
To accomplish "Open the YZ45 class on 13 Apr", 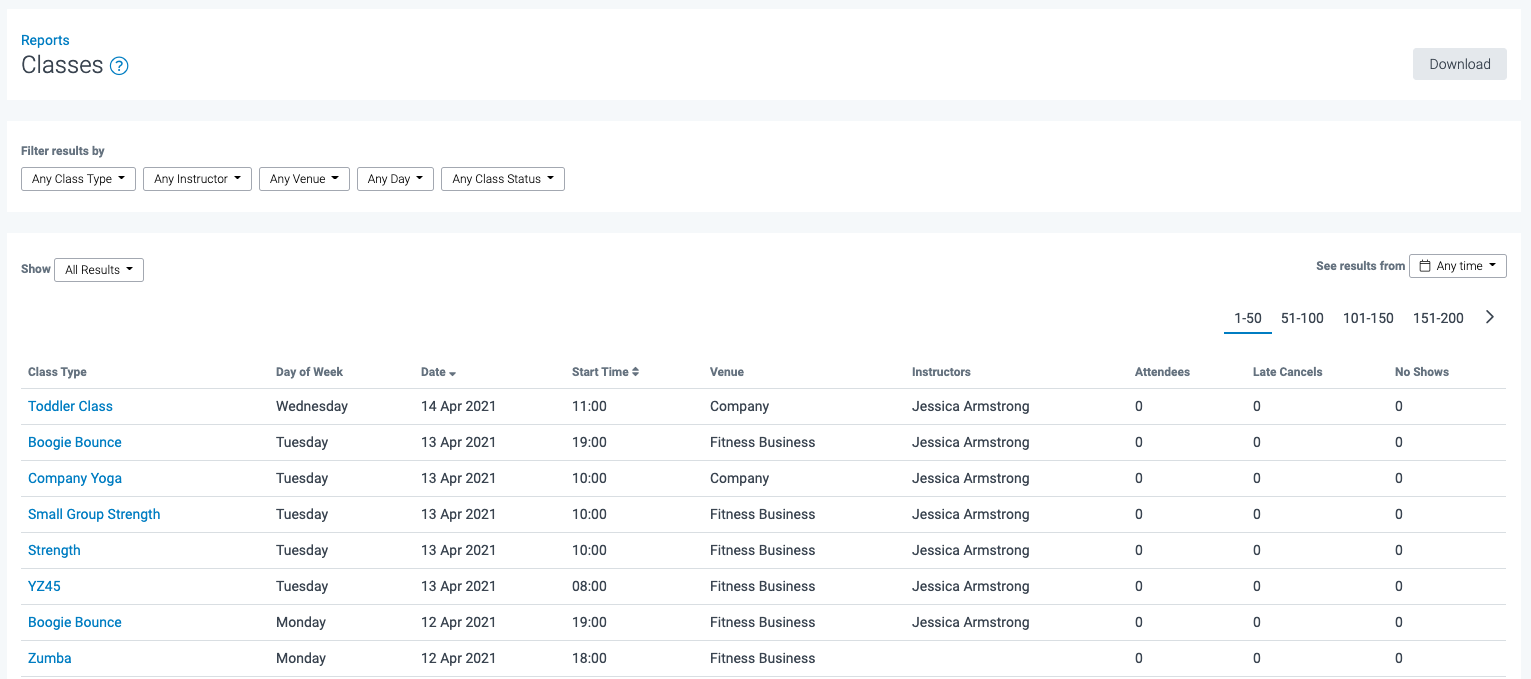I will click(44, 586).
